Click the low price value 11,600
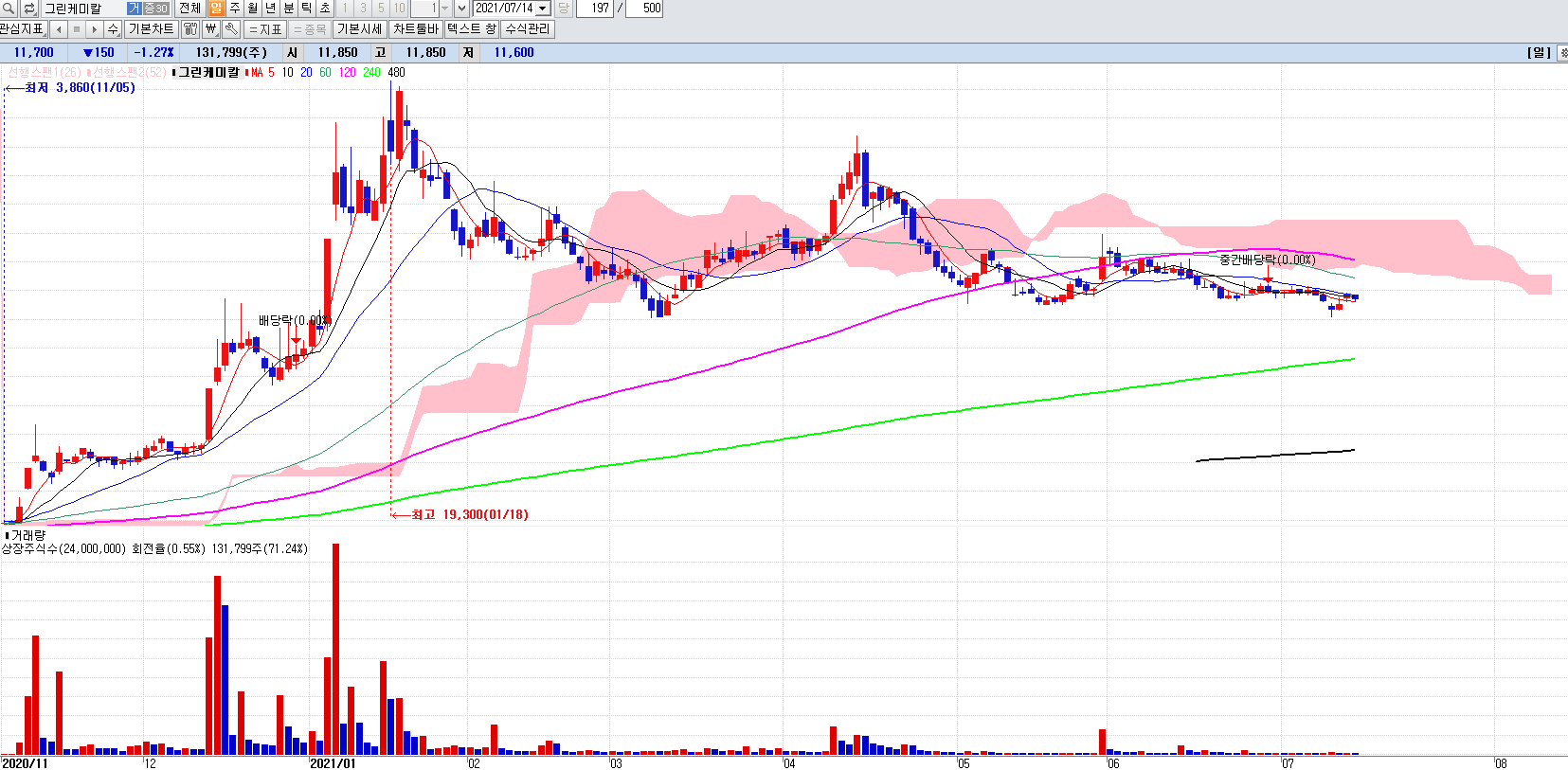This screenshot has height=770, width=1568. [514, 53]
